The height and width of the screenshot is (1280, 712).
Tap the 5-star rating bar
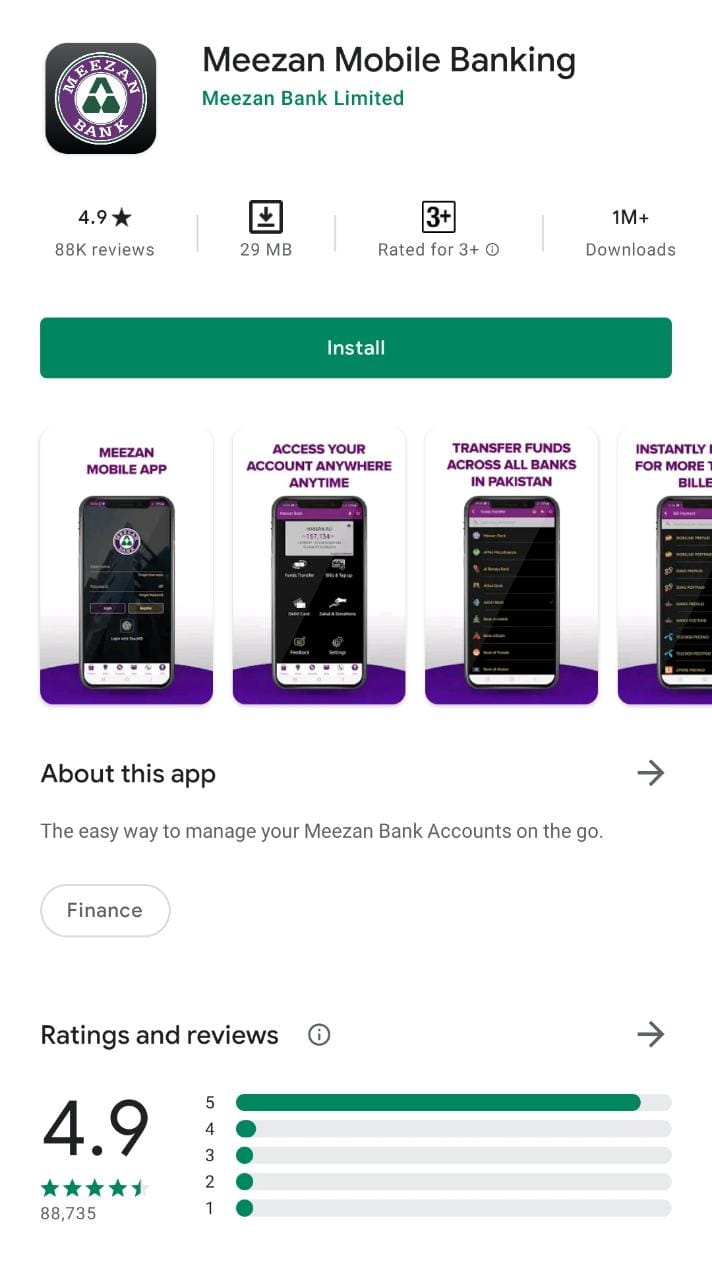pyautogui.click(x=453, y=1102)
